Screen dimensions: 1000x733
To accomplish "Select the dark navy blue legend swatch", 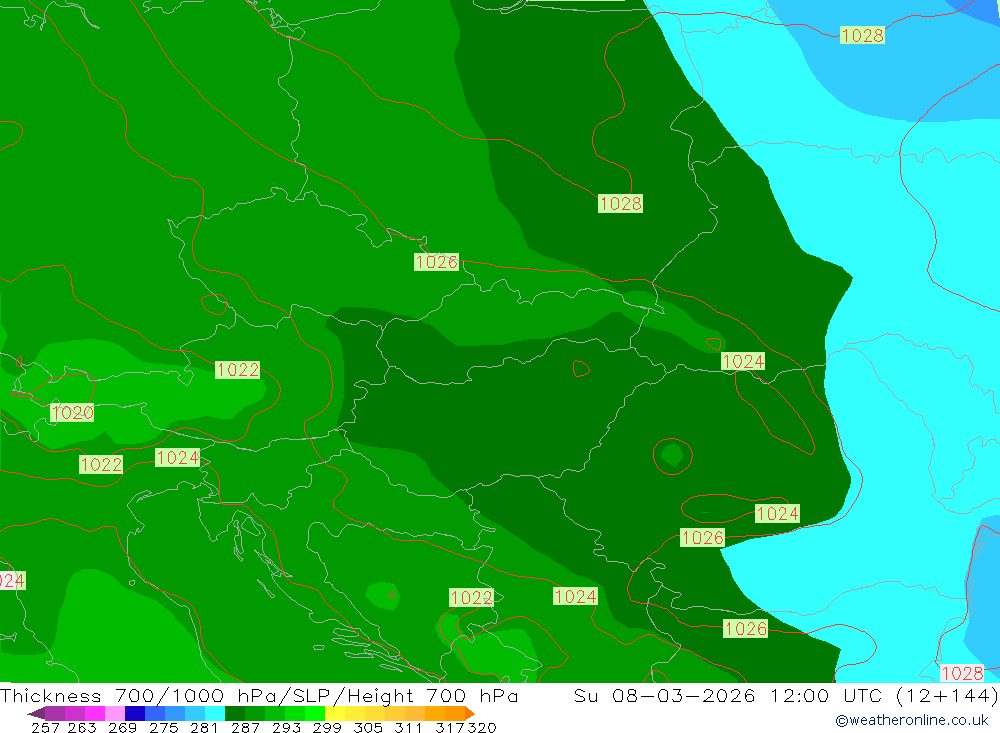I will pos(135,713).
